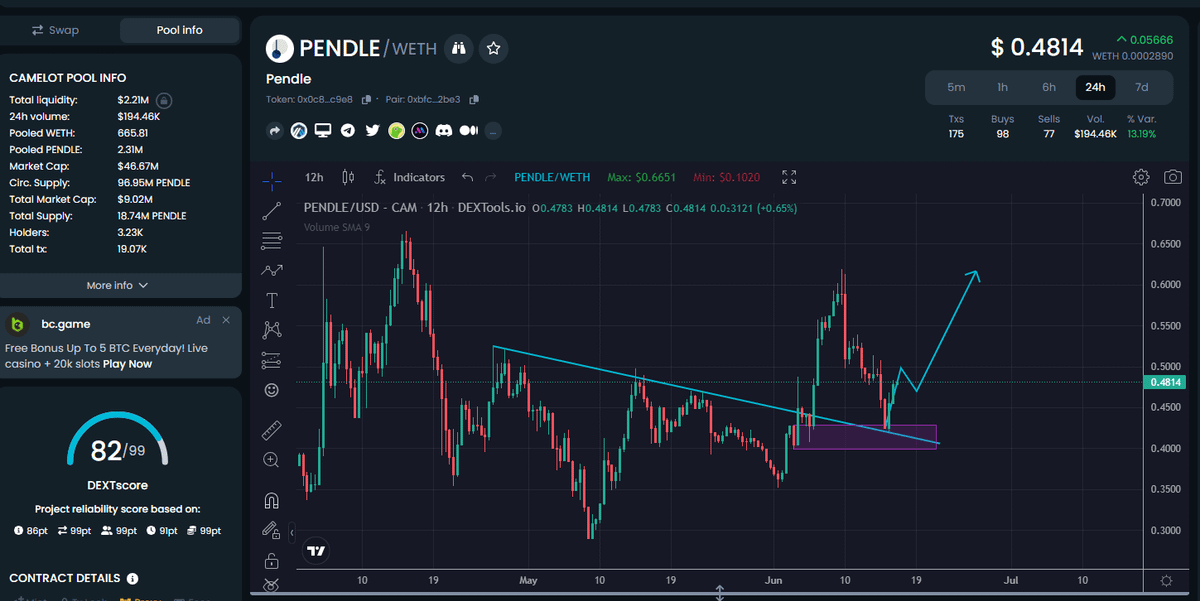This screenshot has width=1200, height=601.
Task: Open the chart settings gear
Action: pyautogui.click(x=1141, y=177)
